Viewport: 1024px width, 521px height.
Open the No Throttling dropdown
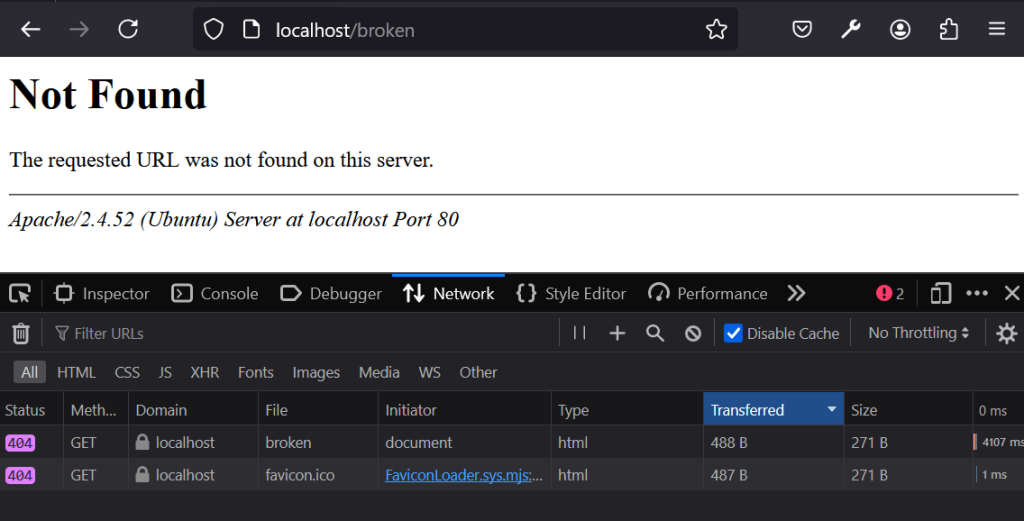point(918,333)
